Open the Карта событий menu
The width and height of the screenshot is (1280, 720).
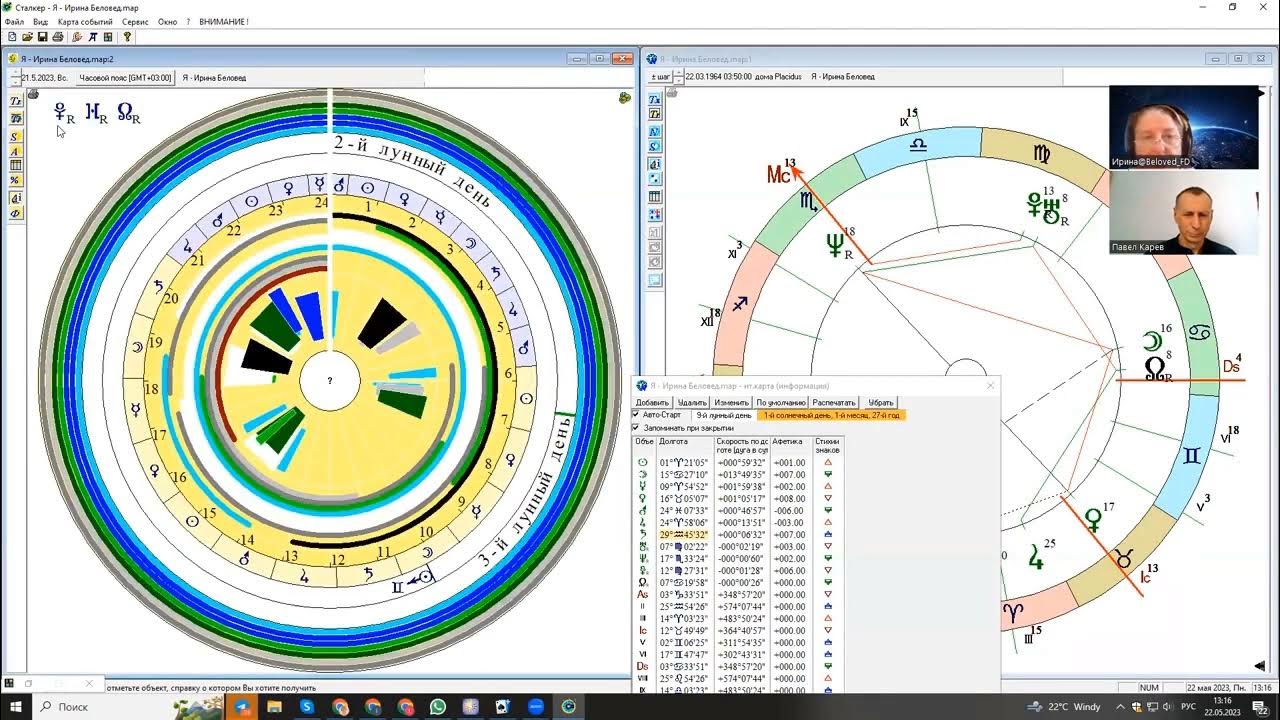click(x=85, y=21)
